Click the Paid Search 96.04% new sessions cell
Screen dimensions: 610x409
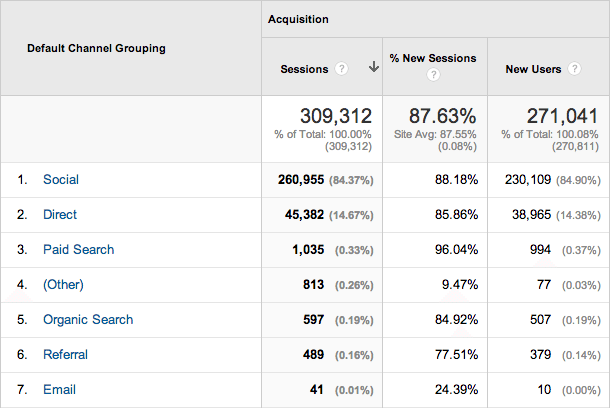(455, 250)
